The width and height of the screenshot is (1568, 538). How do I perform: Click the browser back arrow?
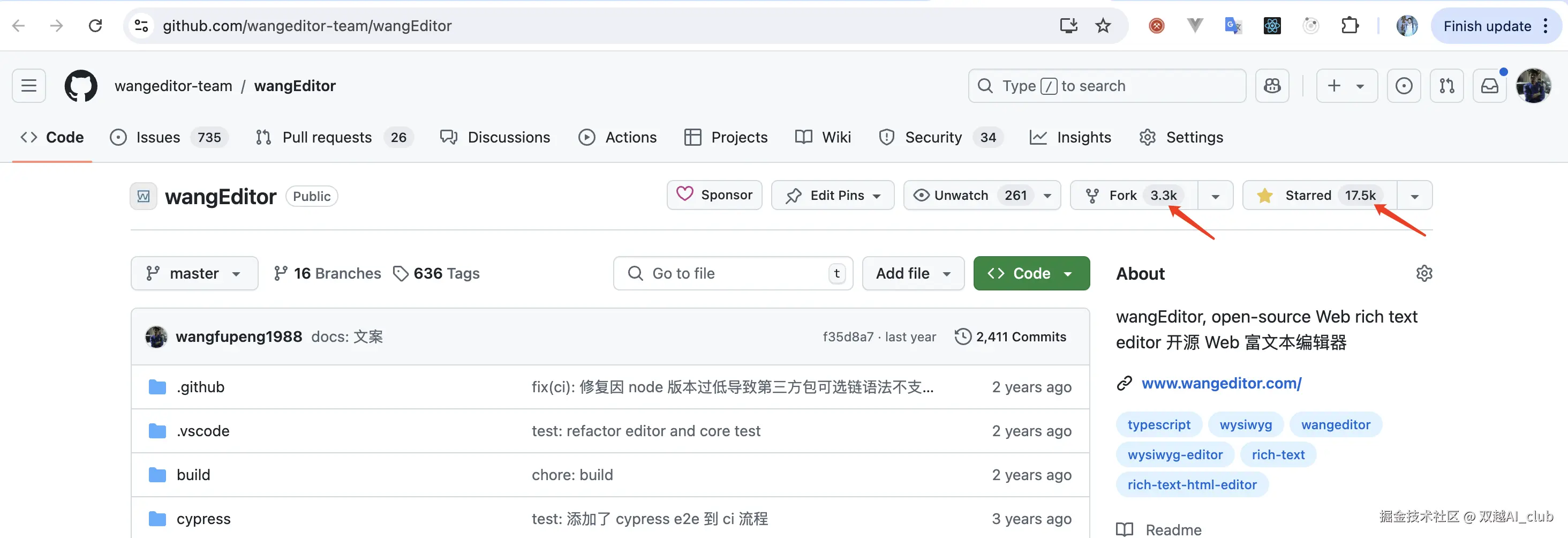pos(19,26)
